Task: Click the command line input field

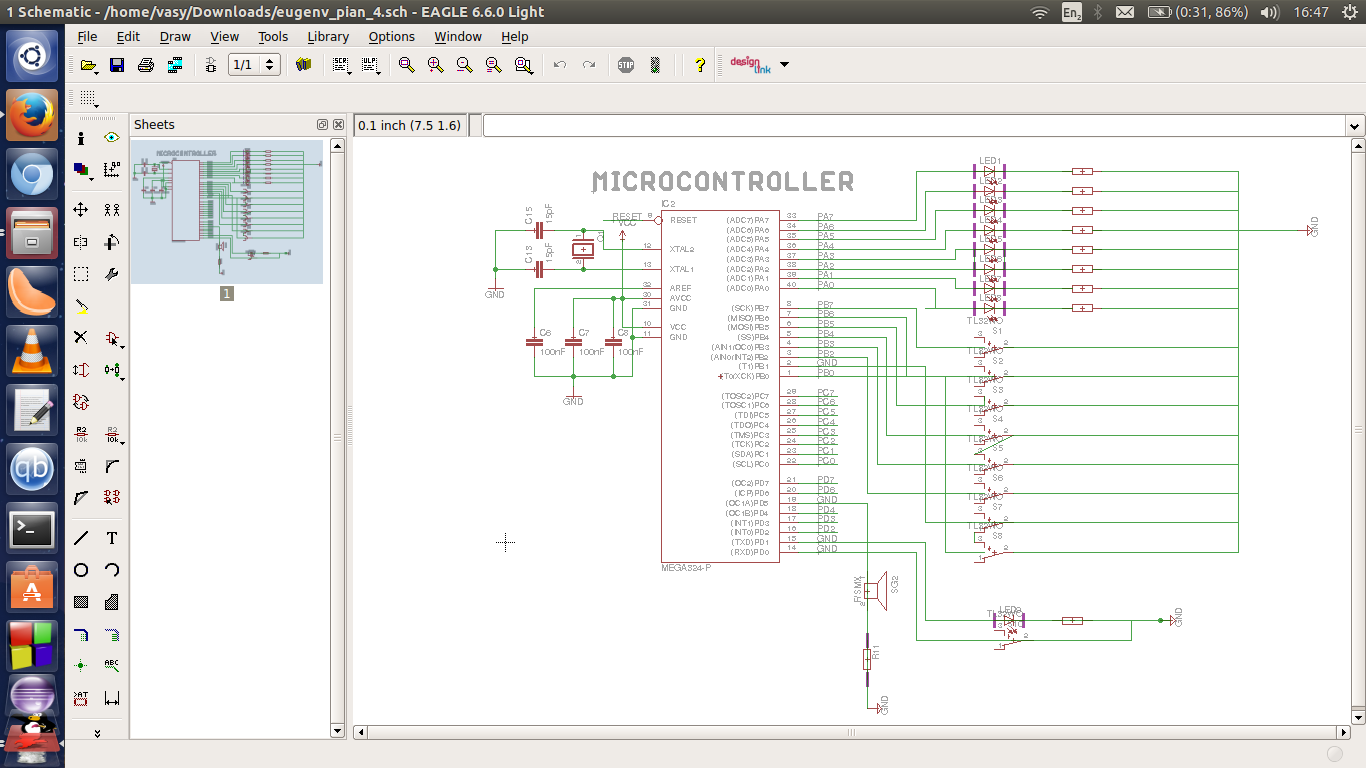Action: pyautogui.click(x=914, y=126)
